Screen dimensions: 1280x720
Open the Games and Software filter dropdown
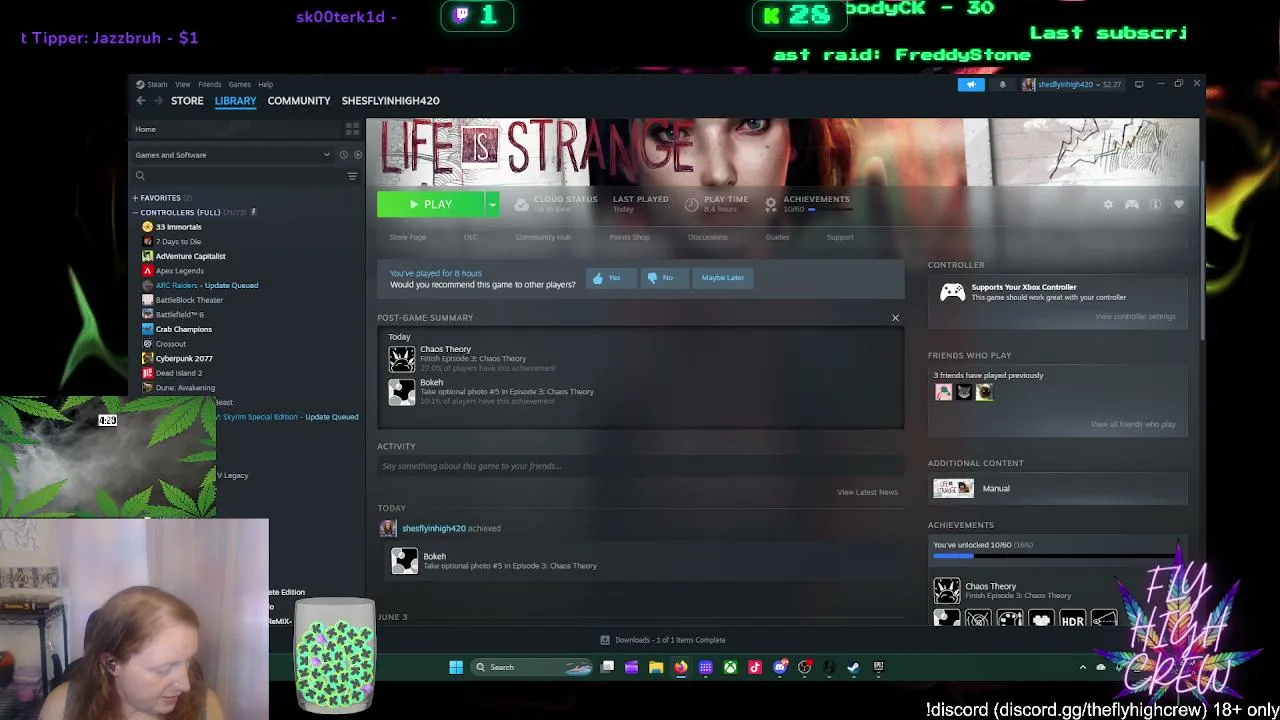(x=233, y=155)
